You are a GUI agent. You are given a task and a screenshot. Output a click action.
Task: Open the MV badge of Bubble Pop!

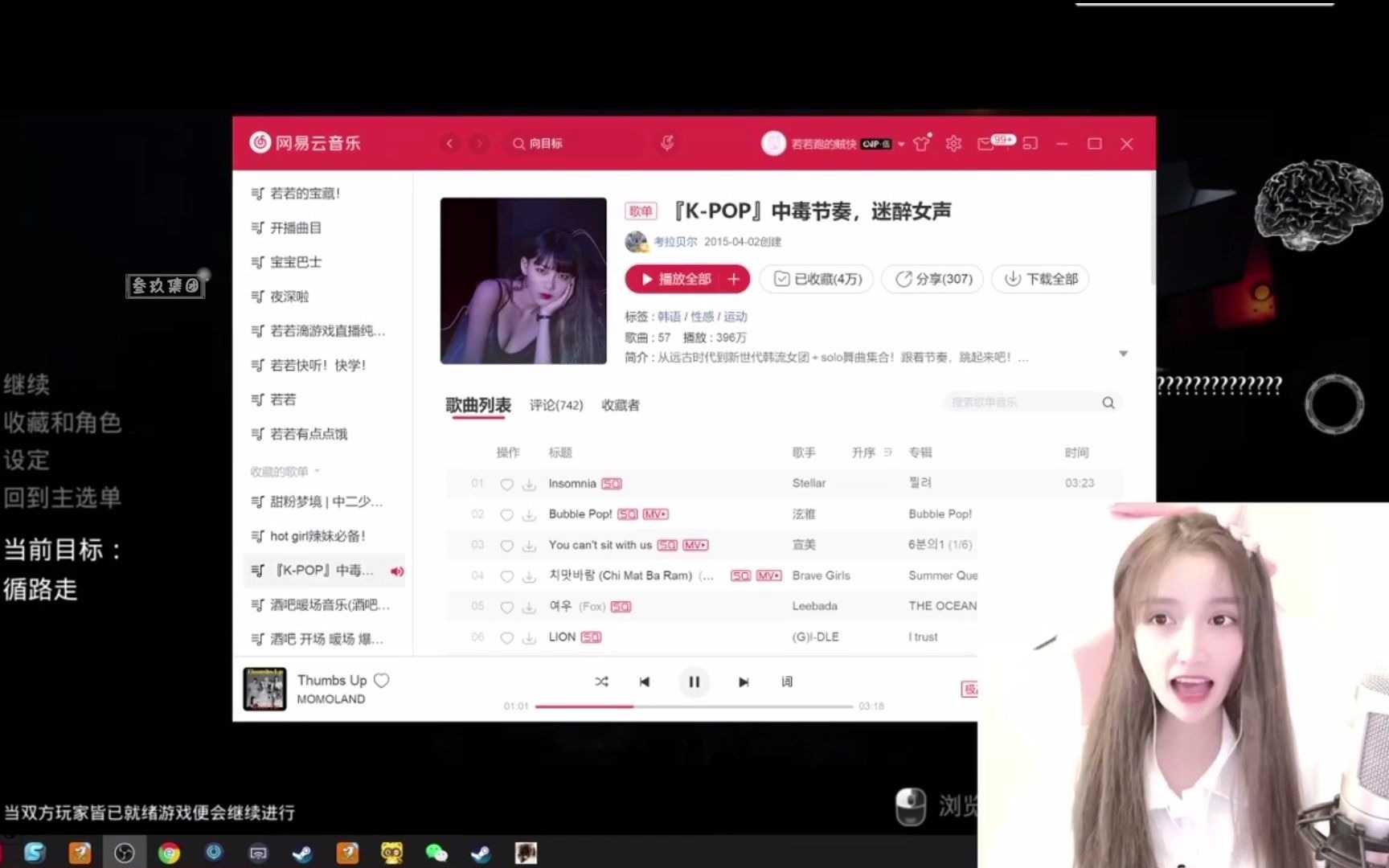pyautogui.click(x=656, y=514)
